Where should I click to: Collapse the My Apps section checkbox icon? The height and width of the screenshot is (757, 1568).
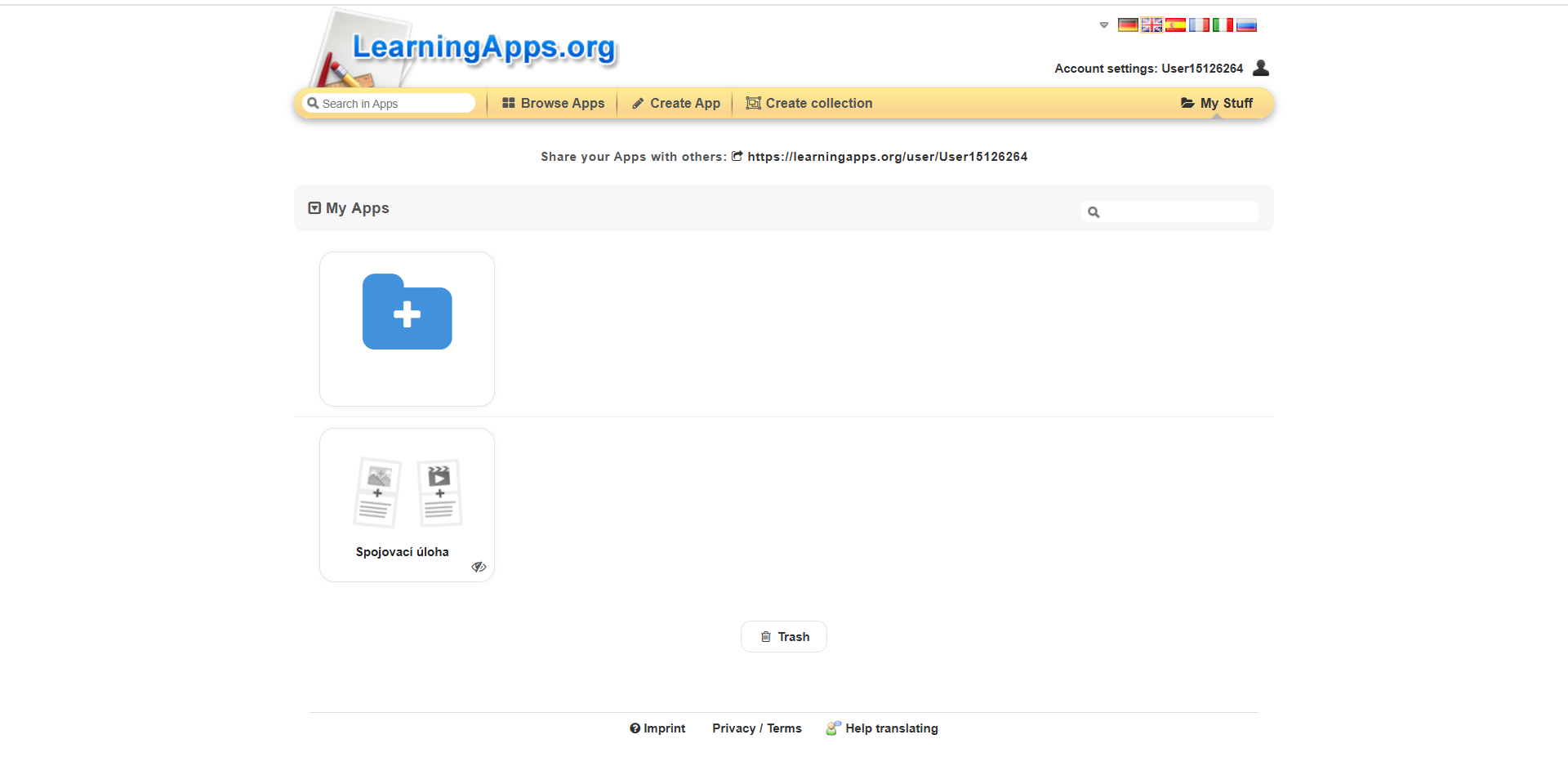314,208
